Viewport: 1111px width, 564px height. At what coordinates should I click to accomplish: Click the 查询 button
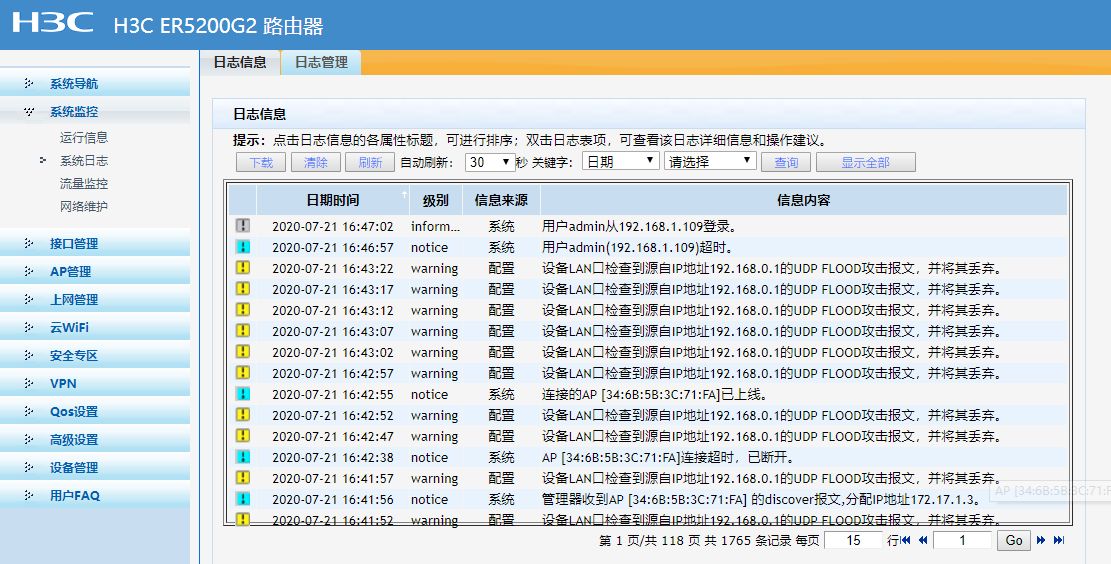tap(786, 162)
